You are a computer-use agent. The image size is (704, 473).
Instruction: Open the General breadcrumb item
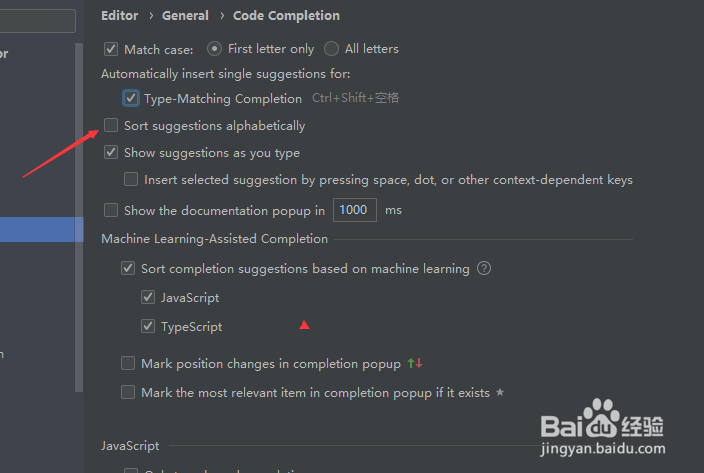[x=185, y=16]
